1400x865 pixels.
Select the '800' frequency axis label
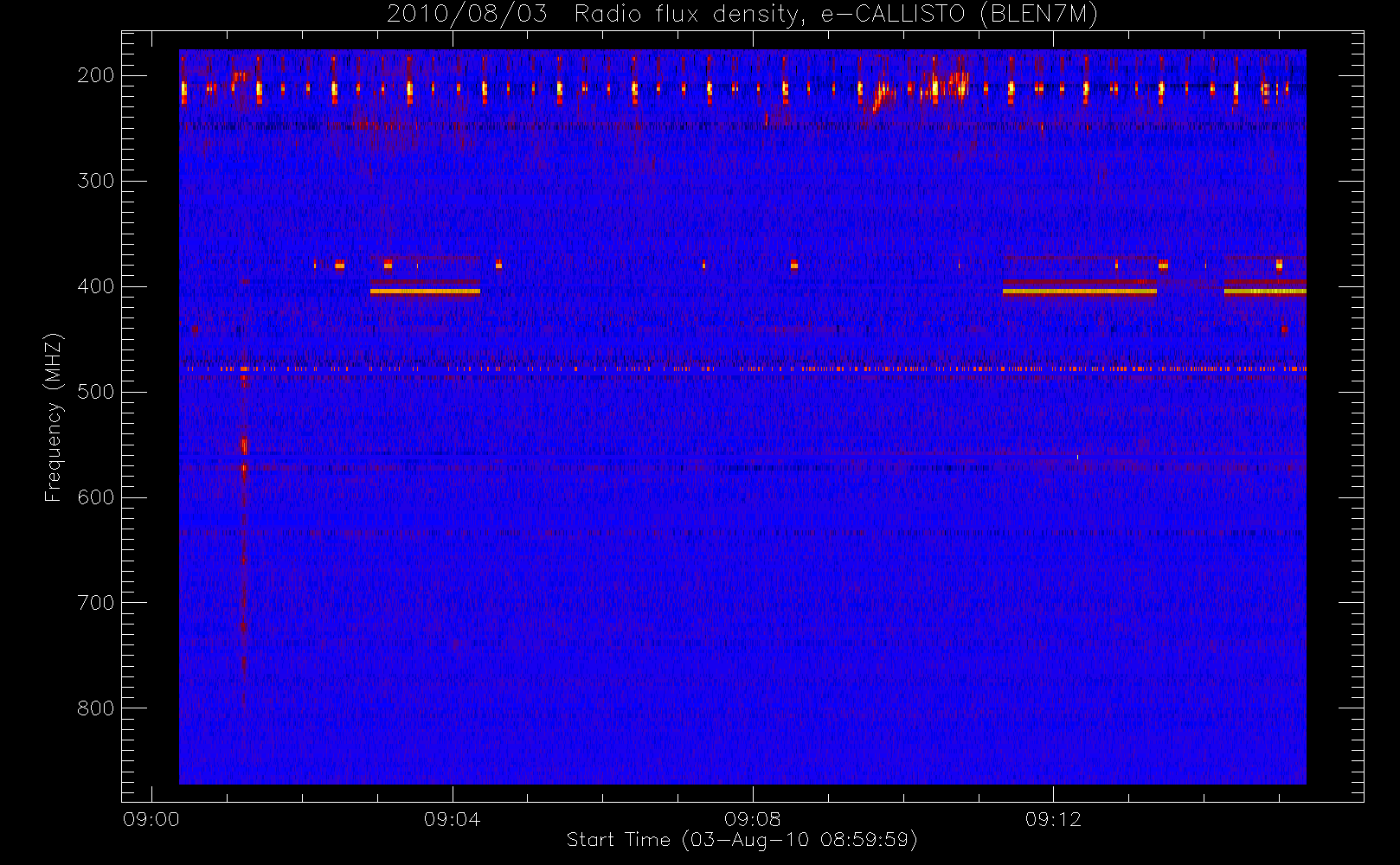pyautogui.click(x=95, y=708)
